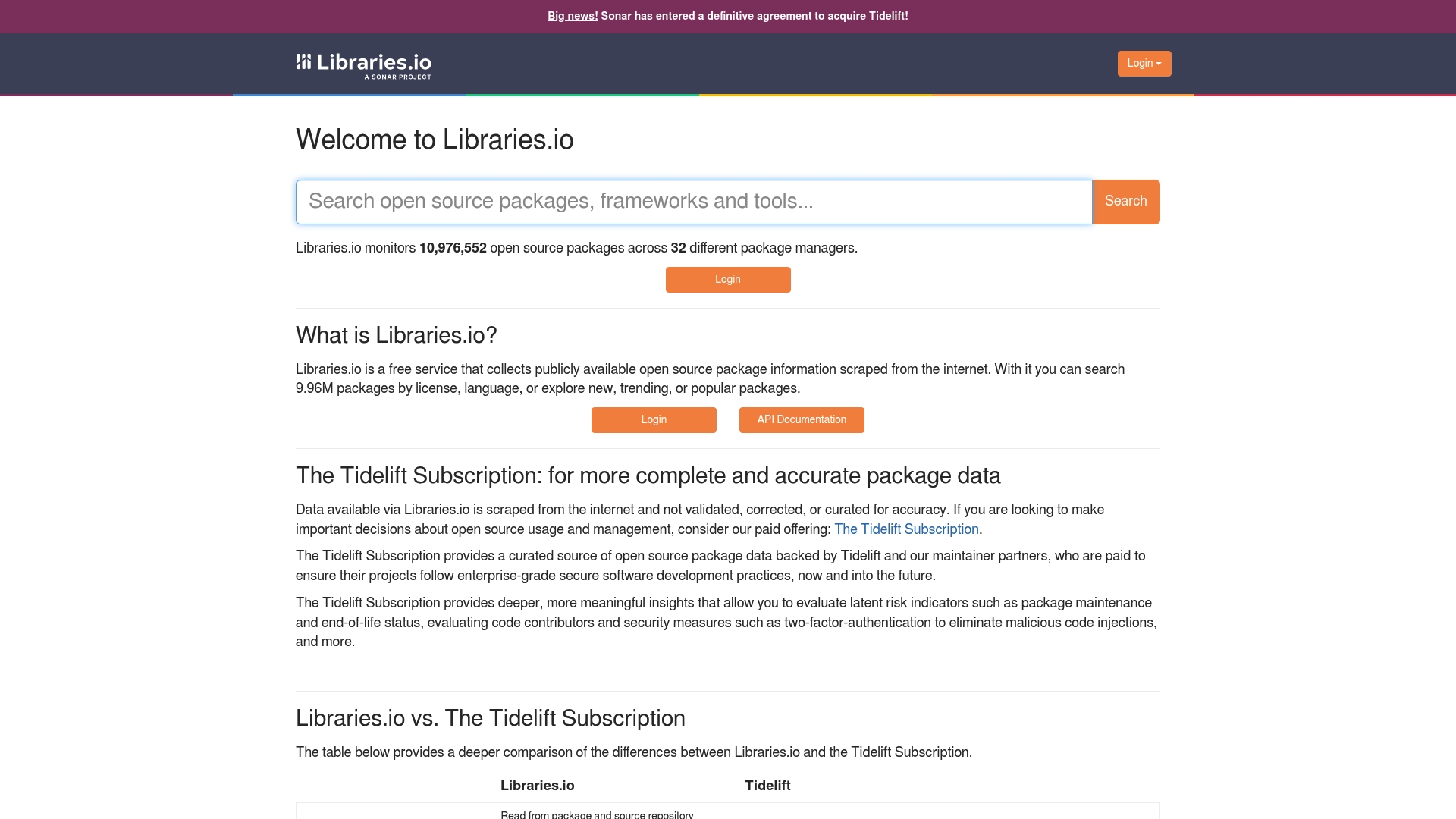Focus the open source packages search field

pos(693,202)
